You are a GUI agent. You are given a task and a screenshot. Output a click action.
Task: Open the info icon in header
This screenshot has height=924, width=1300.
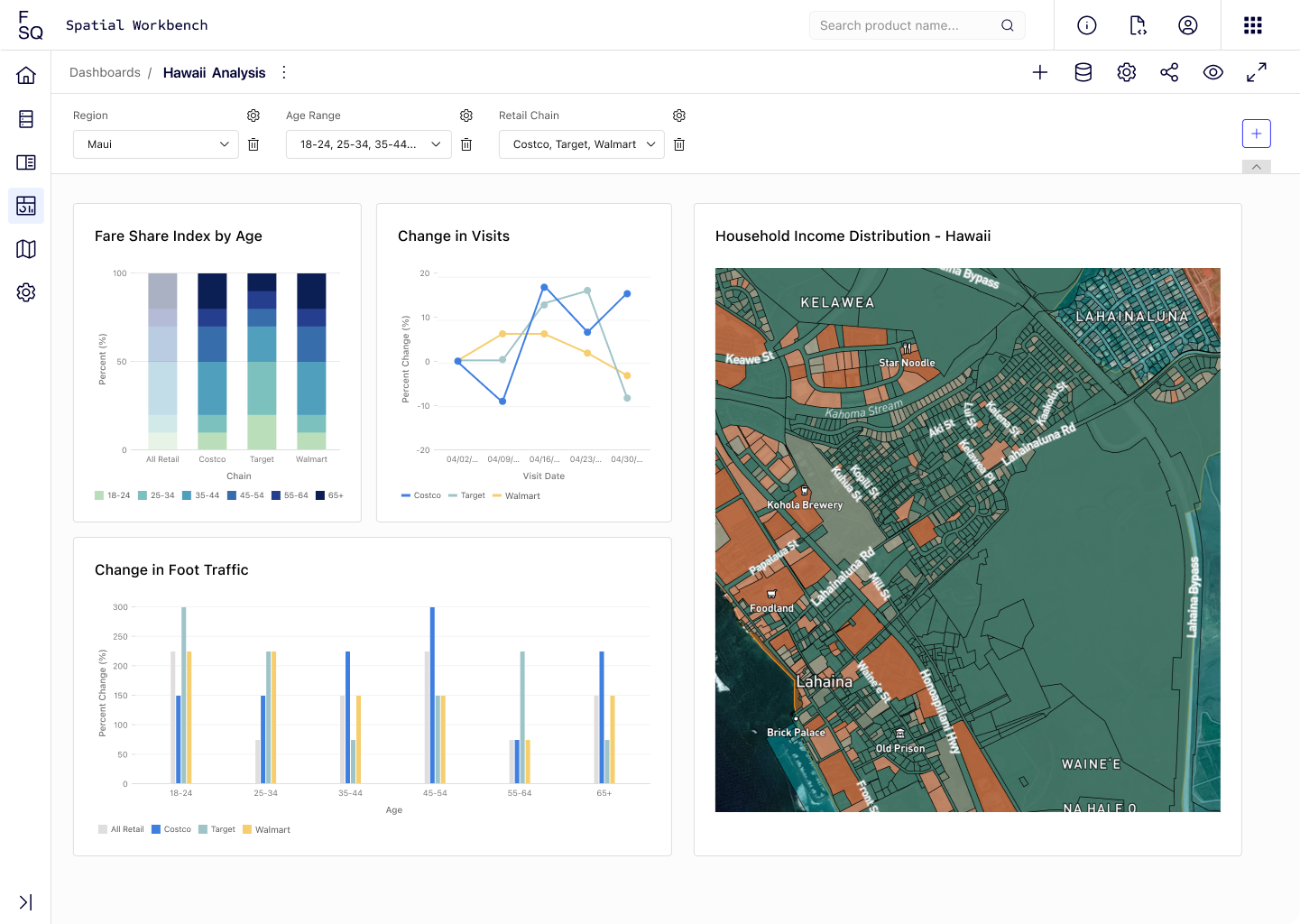coord(1086,25)
